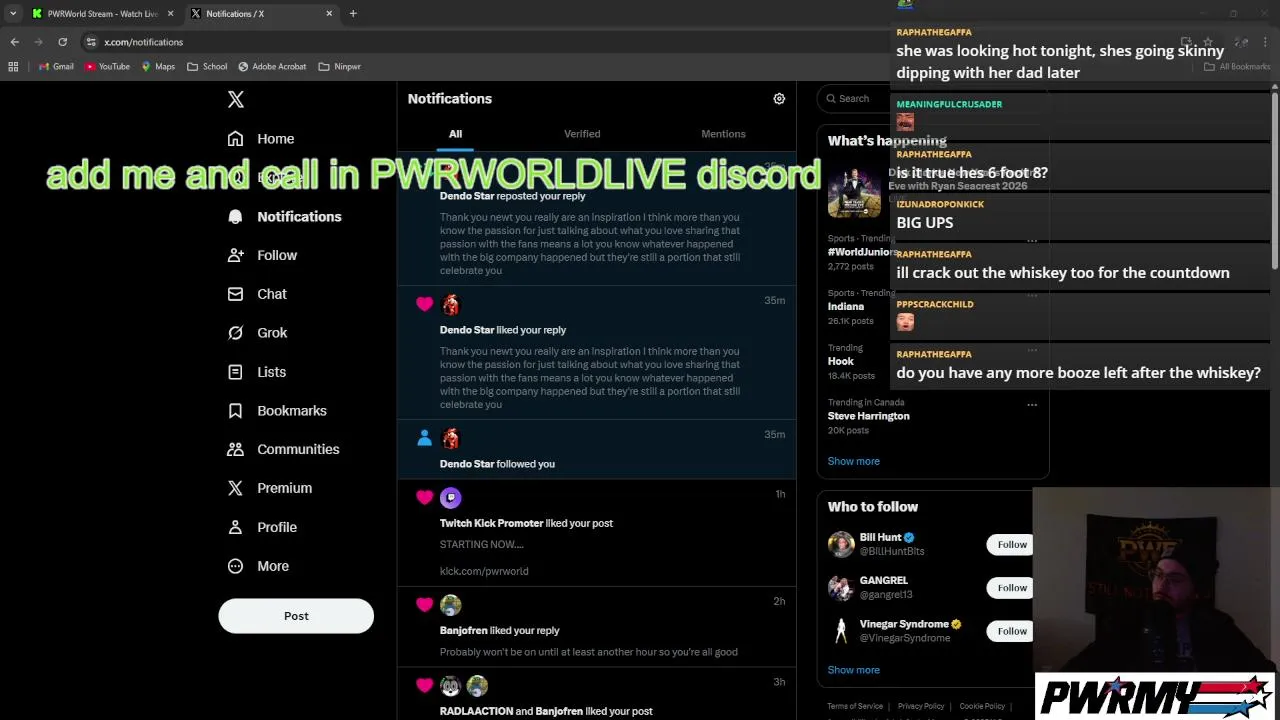Viewport: 1280px width, 720px height.
Task: Click the Bill Hunt name in Who to follow
Action: [x=880, y=537]
